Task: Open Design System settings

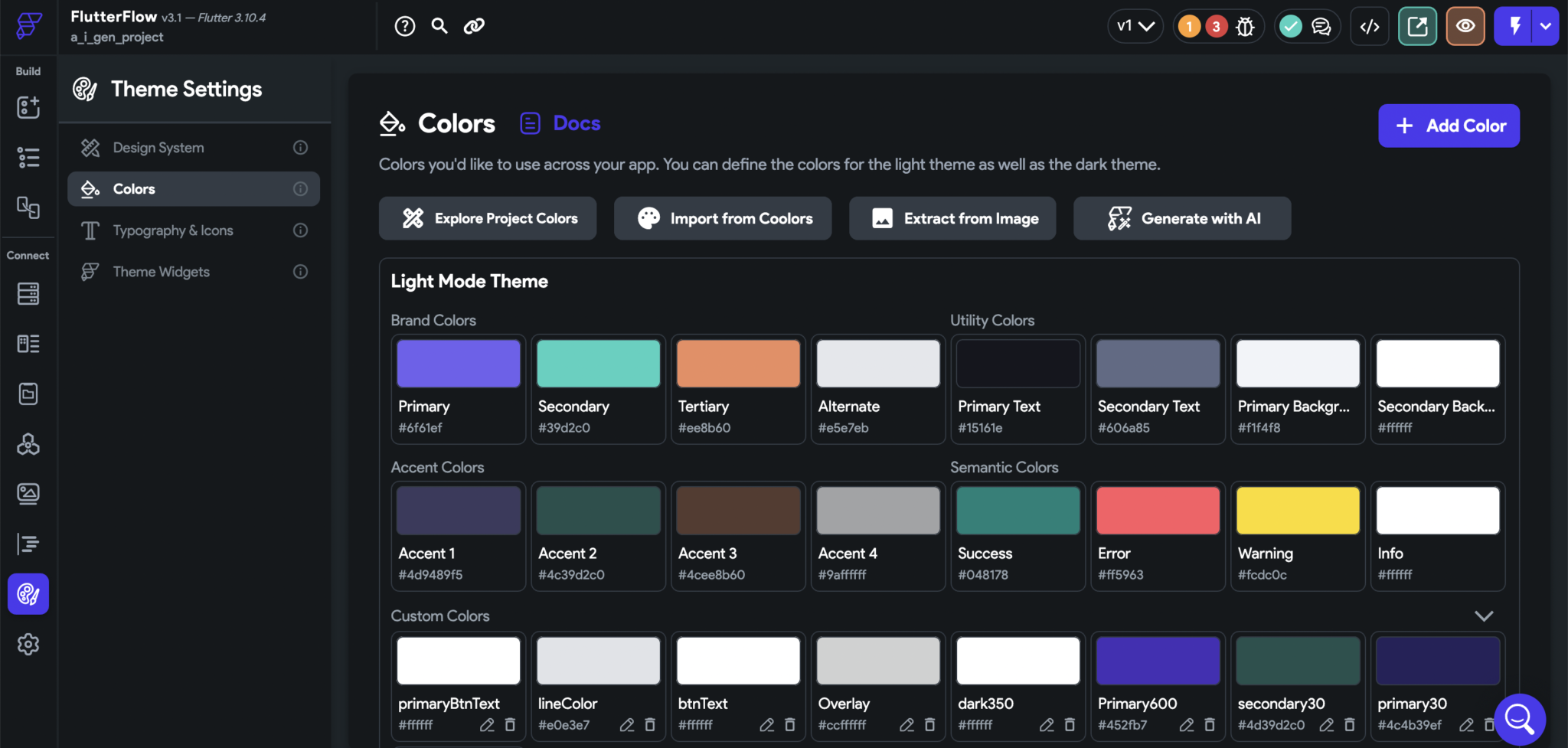Action: [158, 148]
